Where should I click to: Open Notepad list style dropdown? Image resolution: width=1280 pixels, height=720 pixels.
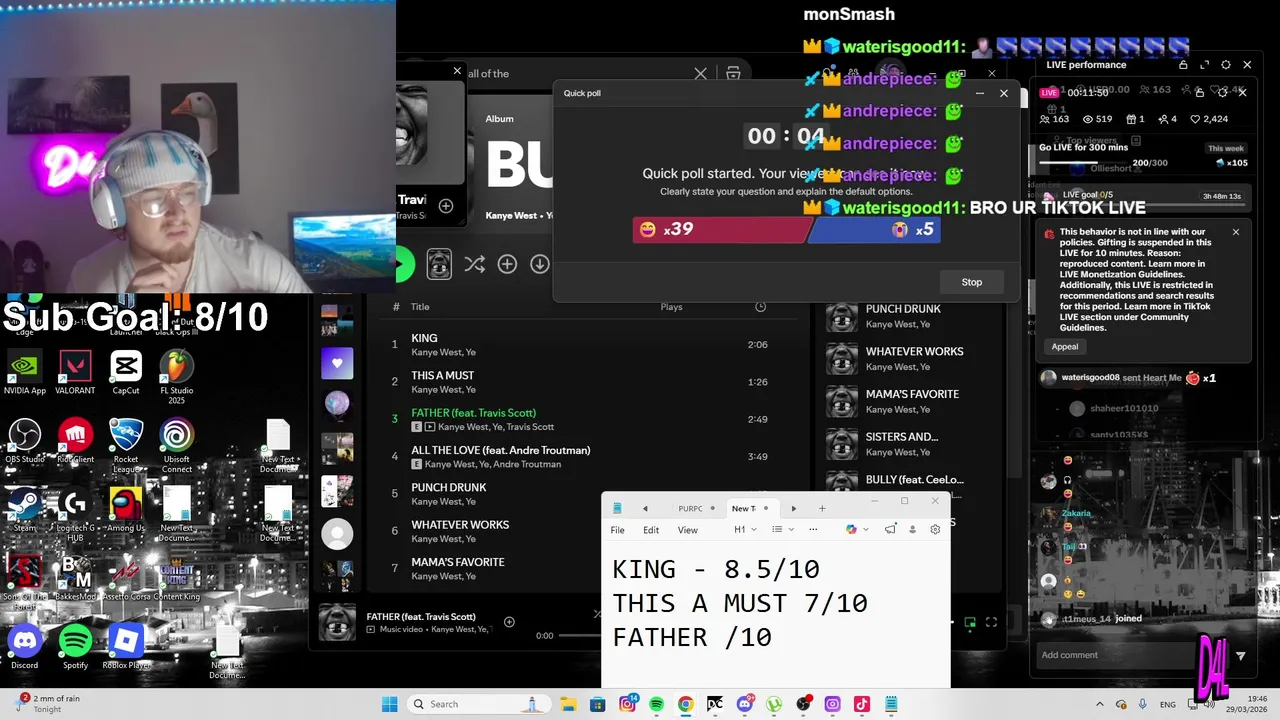pos(782,529)
